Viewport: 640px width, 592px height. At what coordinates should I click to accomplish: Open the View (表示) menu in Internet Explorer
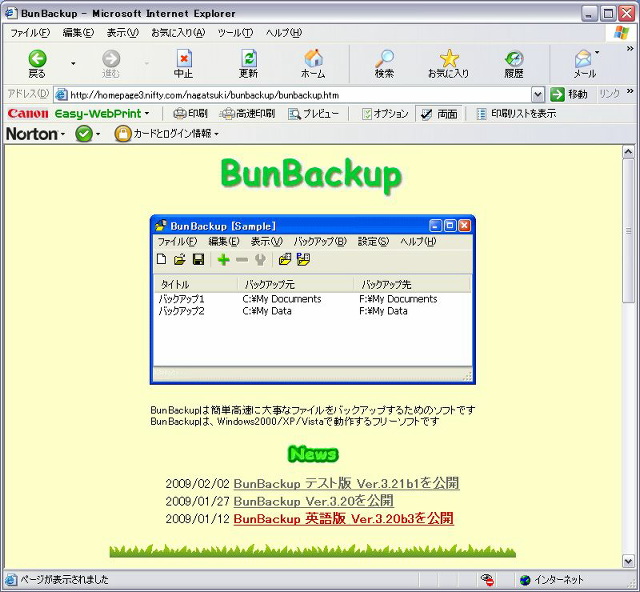click(122, 33)
